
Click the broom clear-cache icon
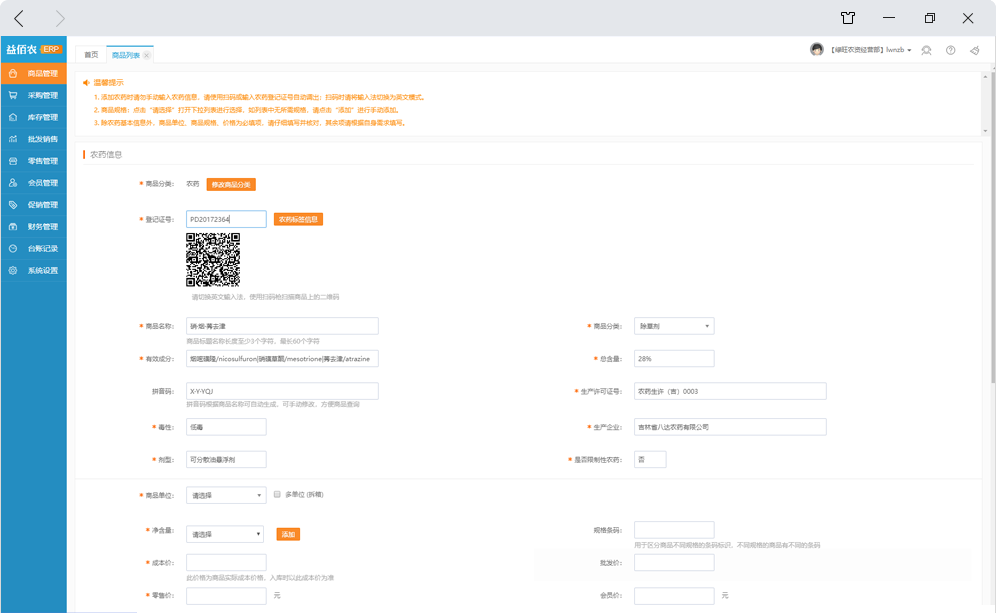click(974, 50)
